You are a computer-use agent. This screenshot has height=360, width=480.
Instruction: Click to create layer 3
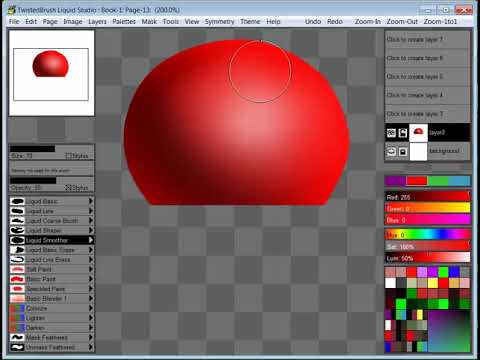[427, 114]
